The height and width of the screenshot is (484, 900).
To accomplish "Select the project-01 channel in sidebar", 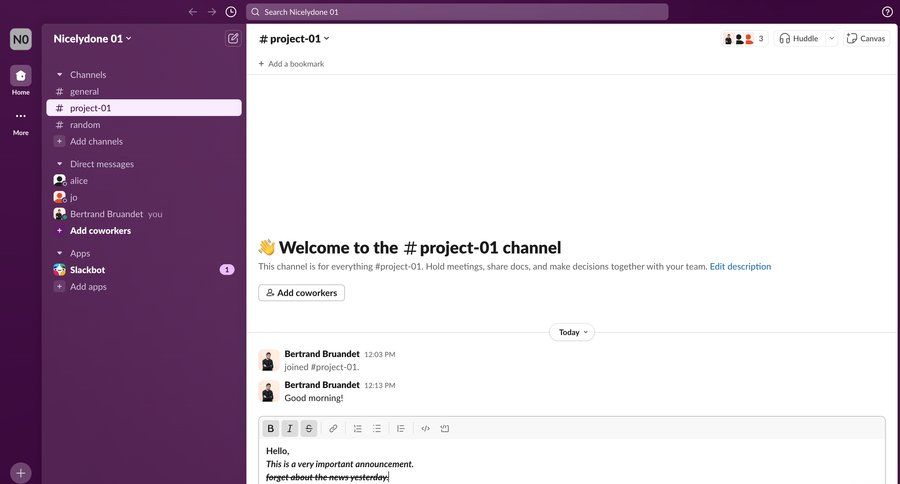I will (143, 108).
